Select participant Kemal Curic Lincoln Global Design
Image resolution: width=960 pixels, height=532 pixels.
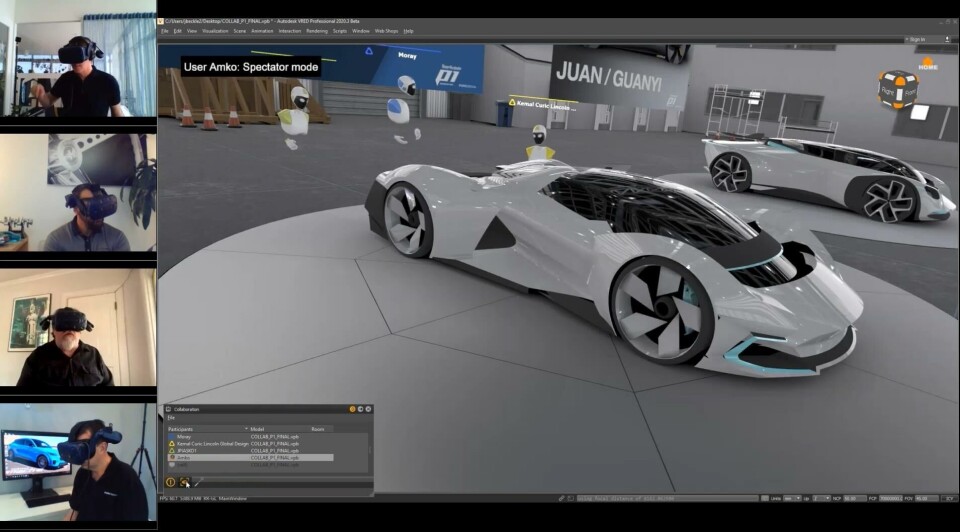coord(250,443)
